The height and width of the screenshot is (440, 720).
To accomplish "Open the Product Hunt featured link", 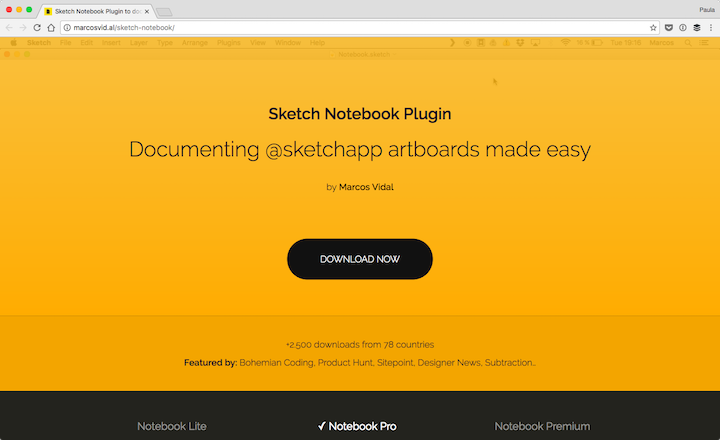I will (x=345, y=363).
